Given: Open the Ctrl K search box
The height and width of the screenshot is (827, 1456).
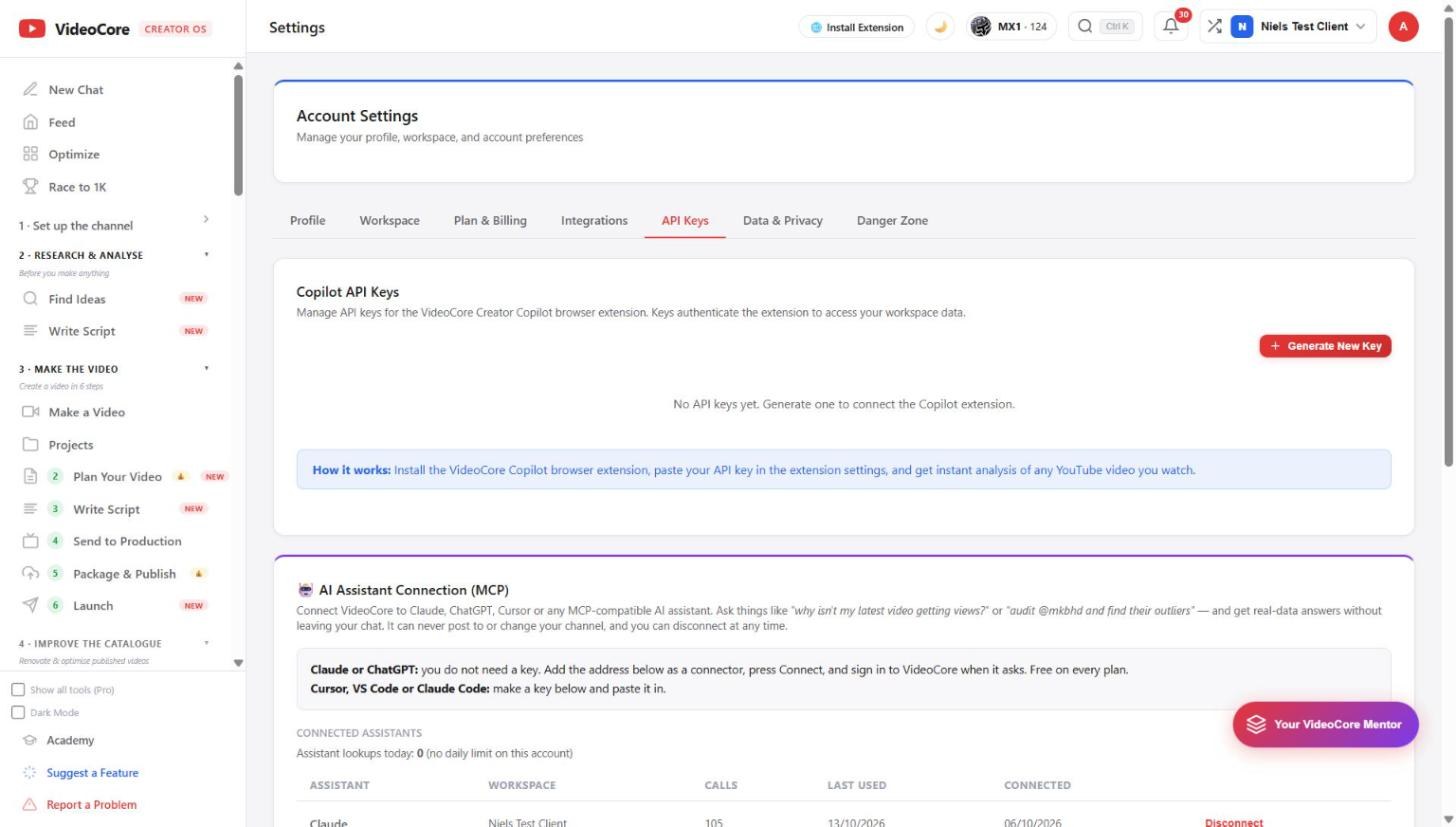Looking at the screenshot, I should coord(1105,27).
